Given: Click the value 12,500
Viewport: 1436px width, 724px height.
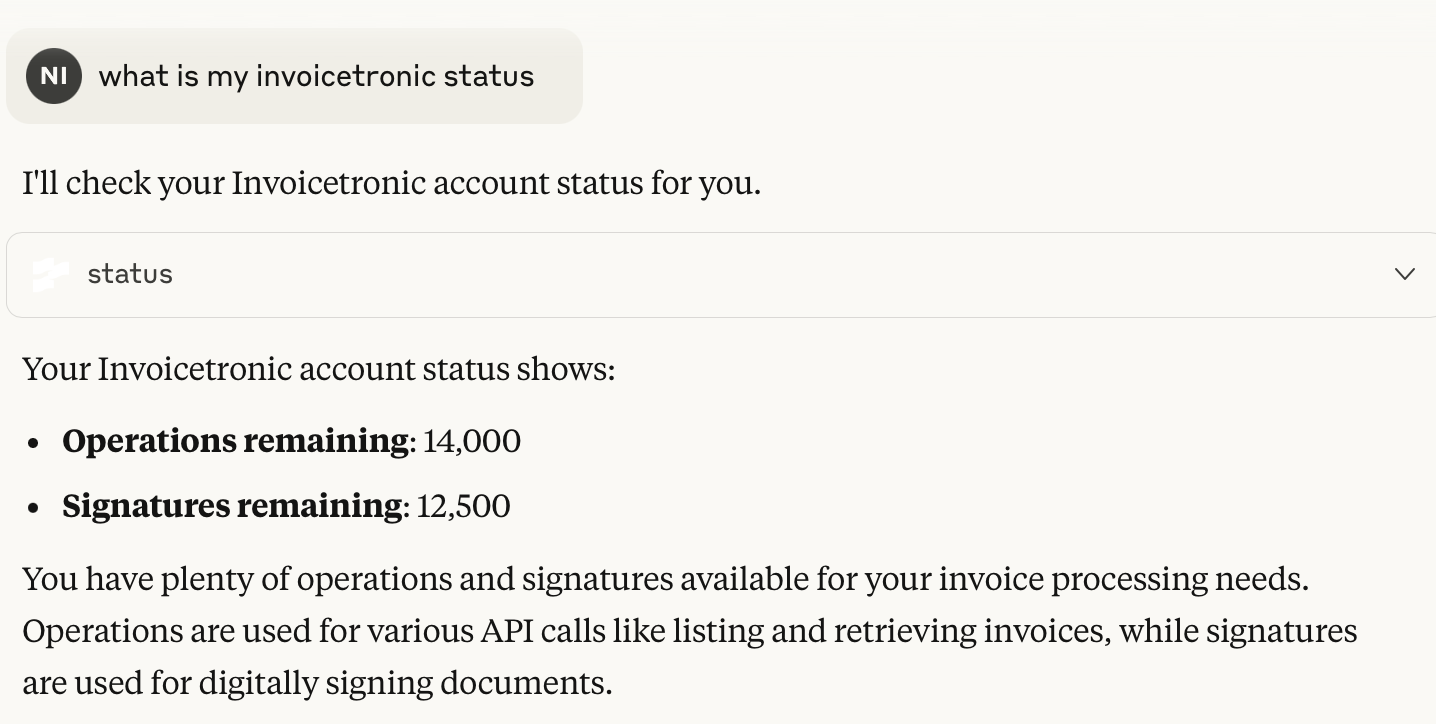Looking at the screenshot, I should pyautogui.click(x=464, y=506).
